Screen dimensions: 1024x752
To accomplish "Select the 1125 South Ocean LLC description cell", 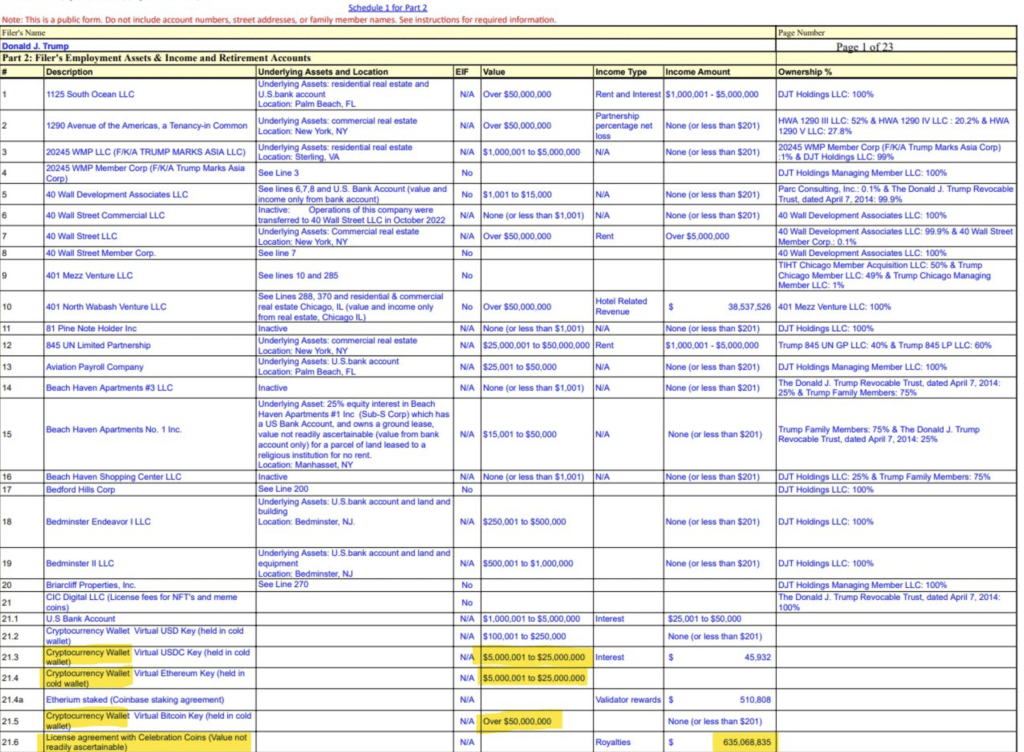I will pos(90,94).
